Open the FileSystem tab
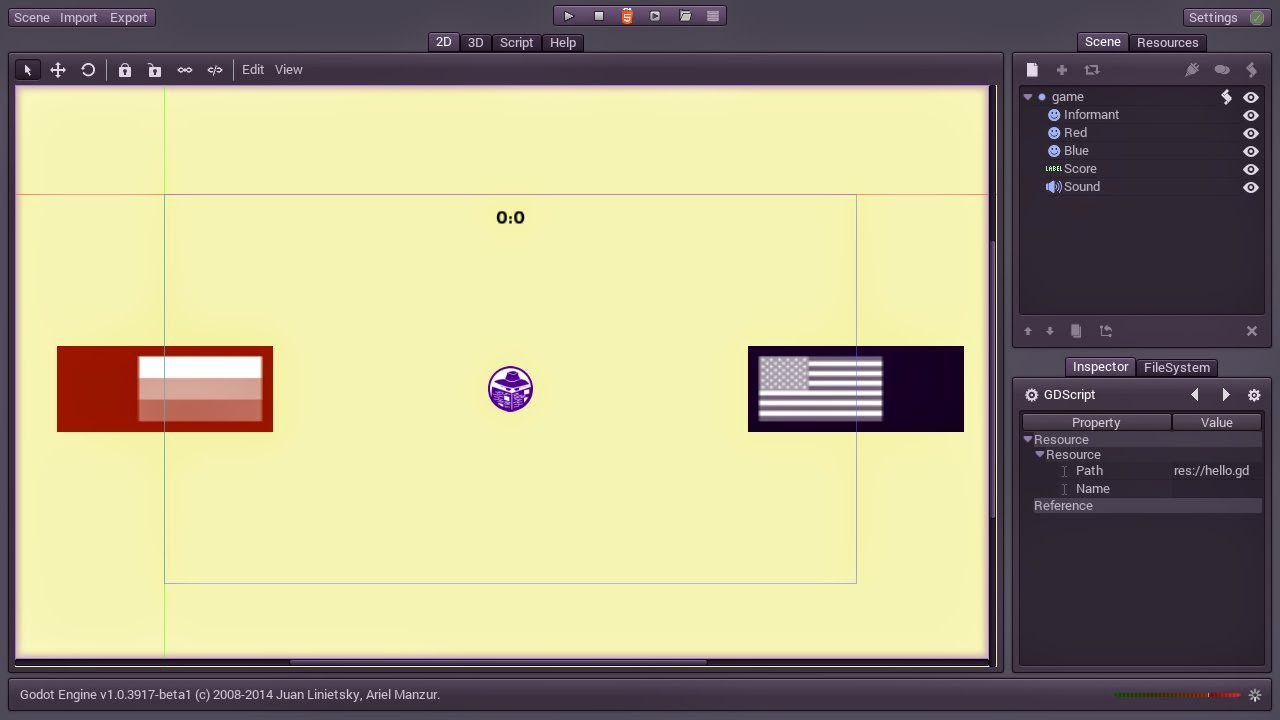This screenshot has width=1280, height=720. click(1176, 367)
